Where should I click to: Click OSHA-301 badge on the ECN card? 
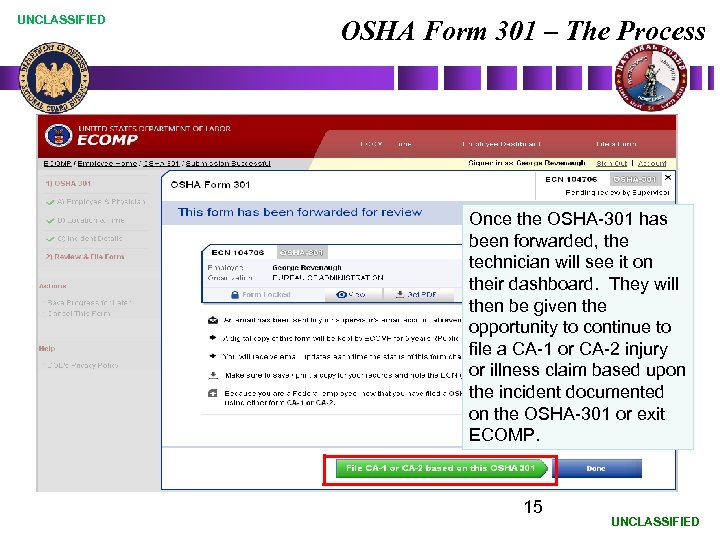(x=302, y=253)
